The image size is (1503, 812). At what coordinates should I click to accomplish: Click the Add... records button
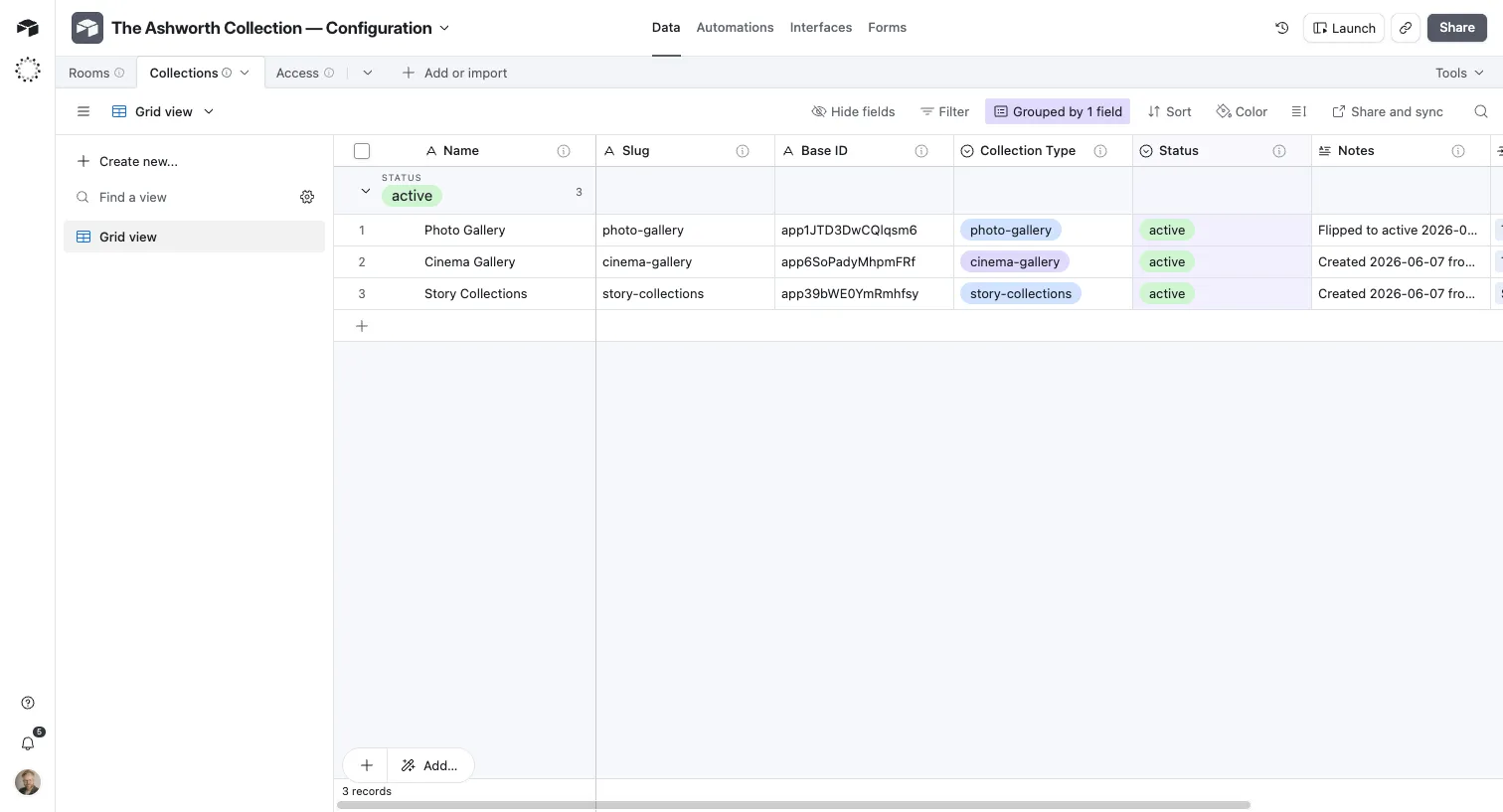click(430, 765)
